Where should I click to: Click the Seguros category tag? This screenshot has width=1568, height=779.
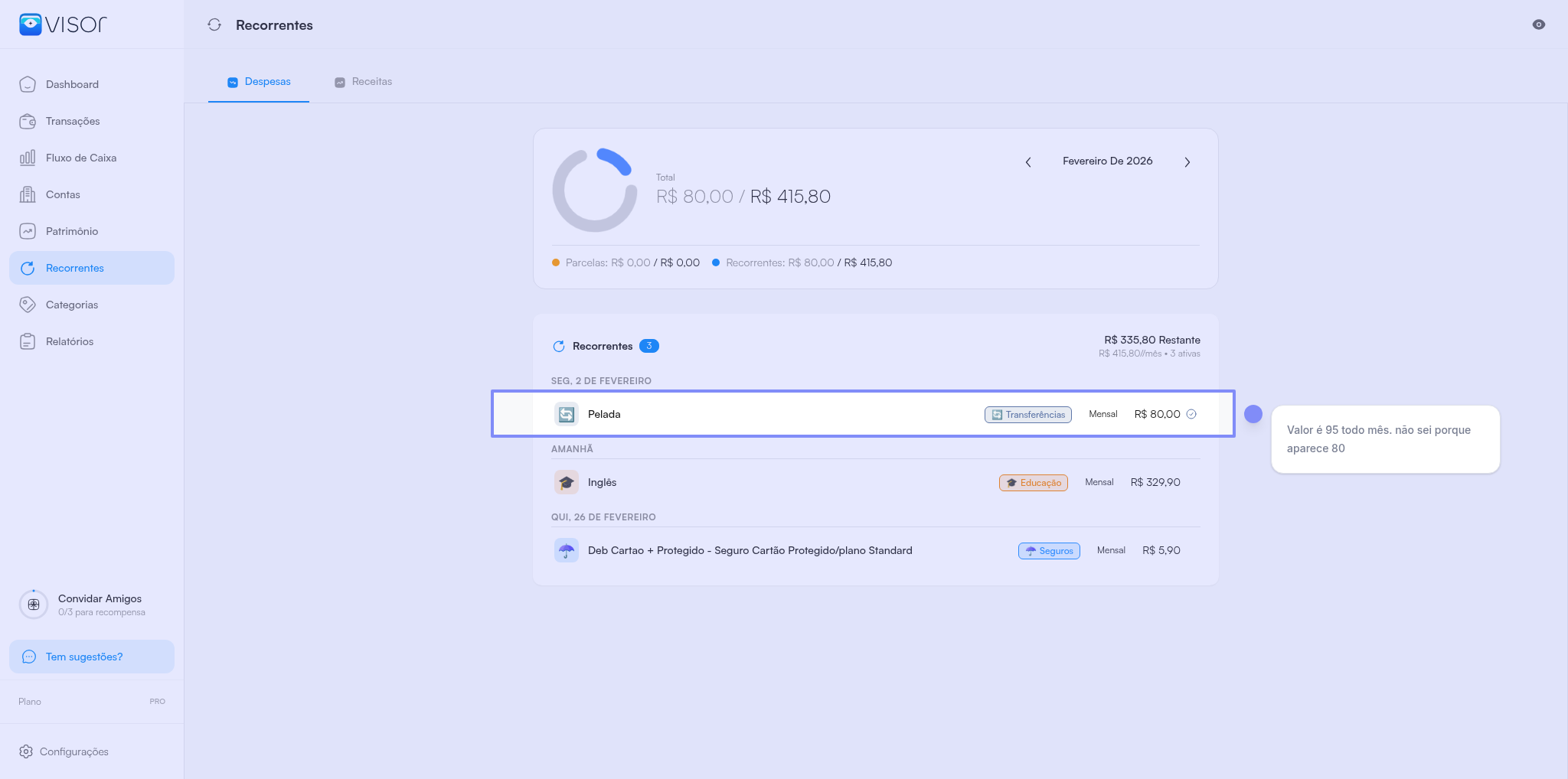(1048, 551)
